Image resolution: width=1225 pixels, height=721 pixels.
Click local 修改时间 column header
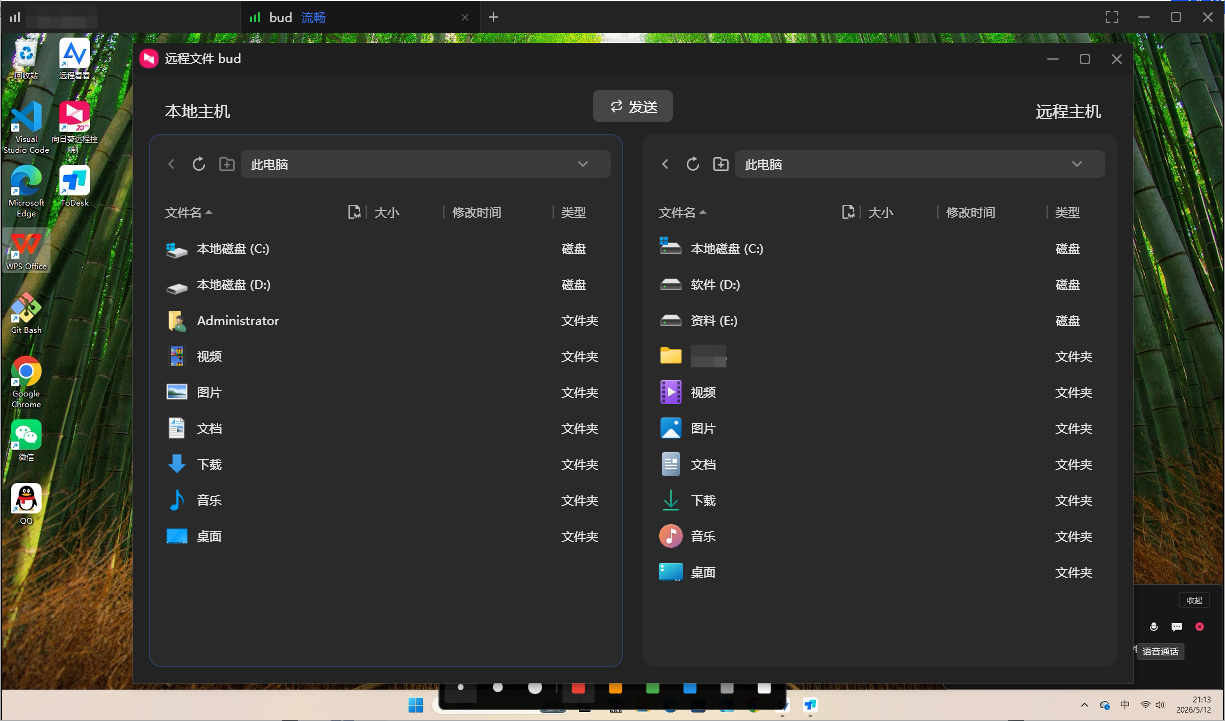point(477,212)
